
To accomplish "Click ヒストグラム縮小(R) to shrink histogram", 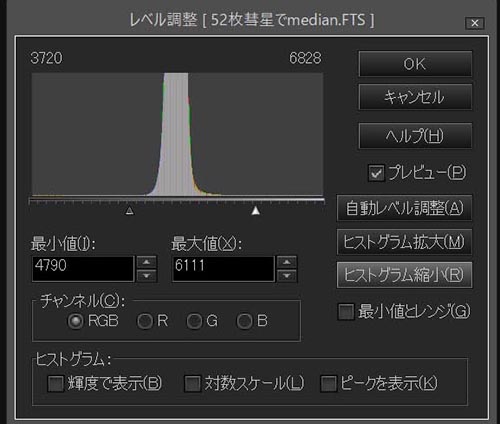I will (404, 275).
